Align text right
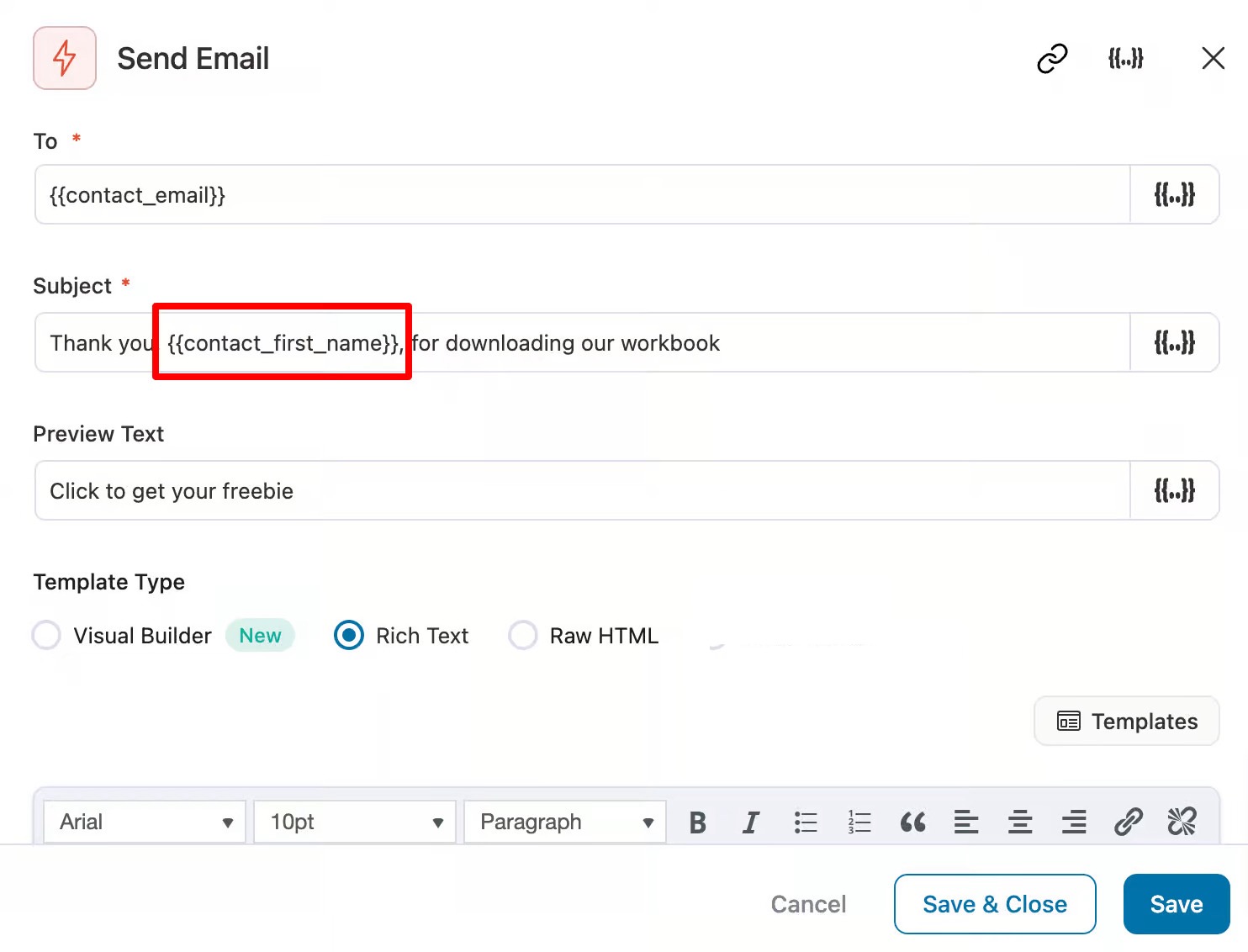1248x952 pixels. pyautogui.click(x=1074, y=822)
